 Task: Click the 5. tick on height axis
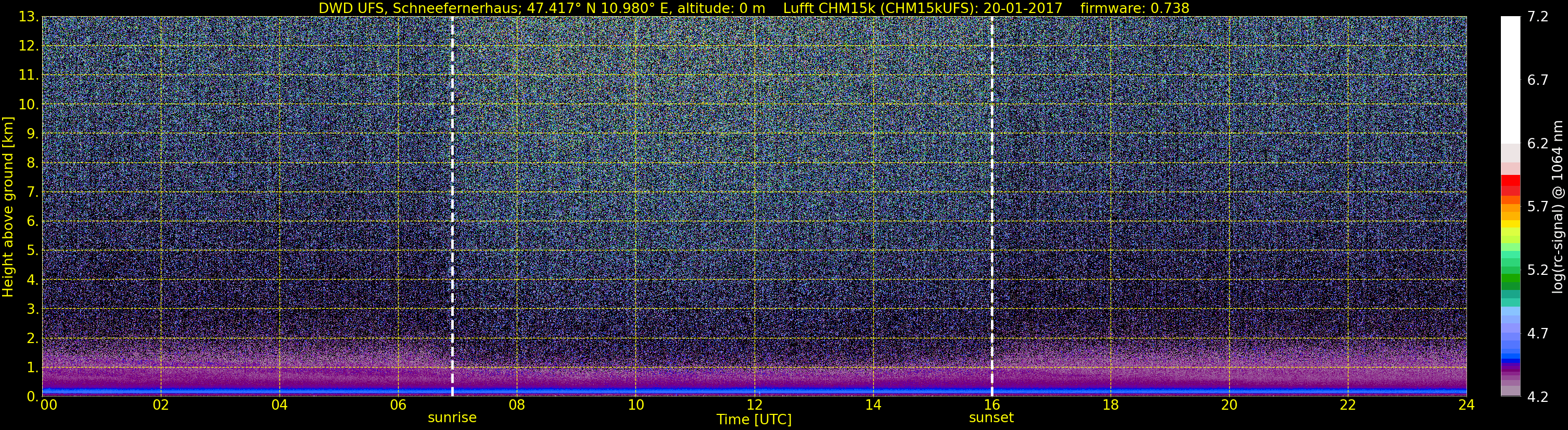(x=32, y=251)
